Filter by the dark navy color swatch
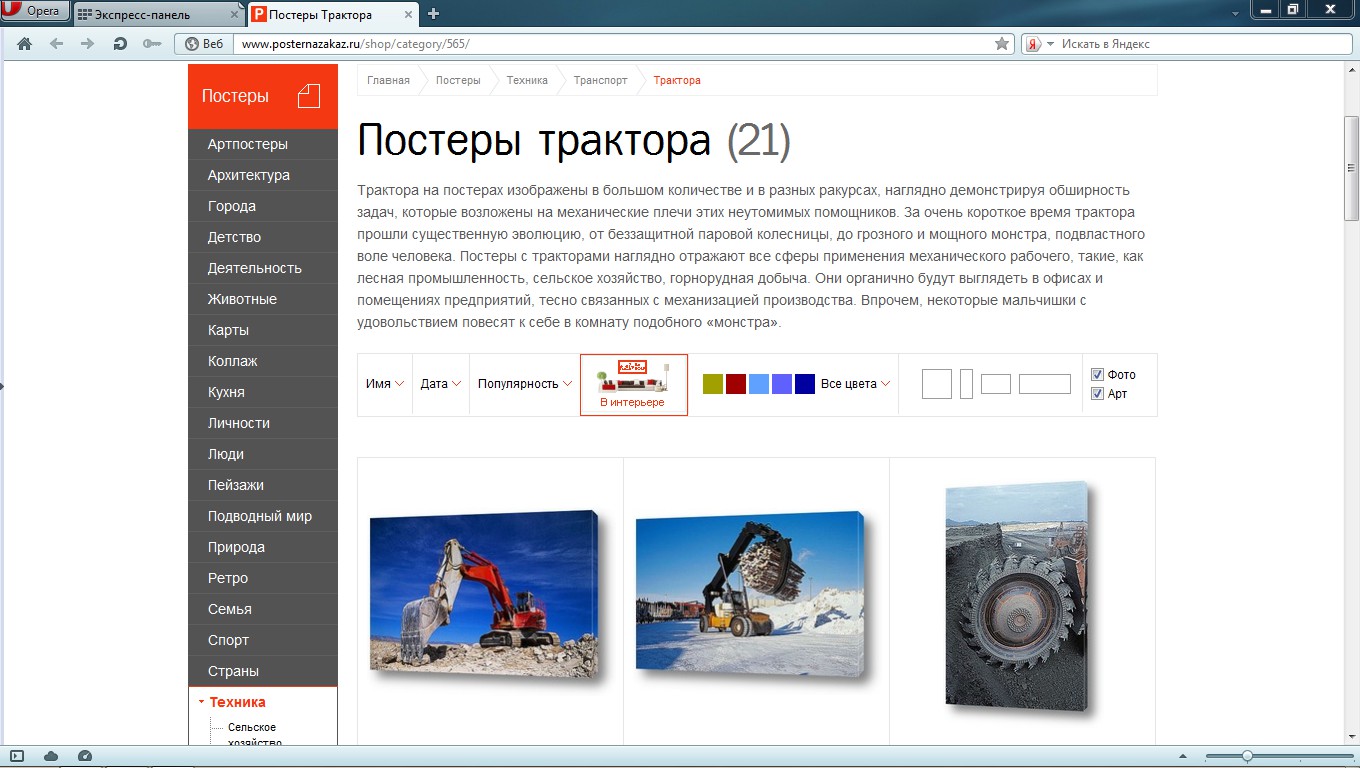This screenshot has width=1360, height=768. [x=805, y=384]
